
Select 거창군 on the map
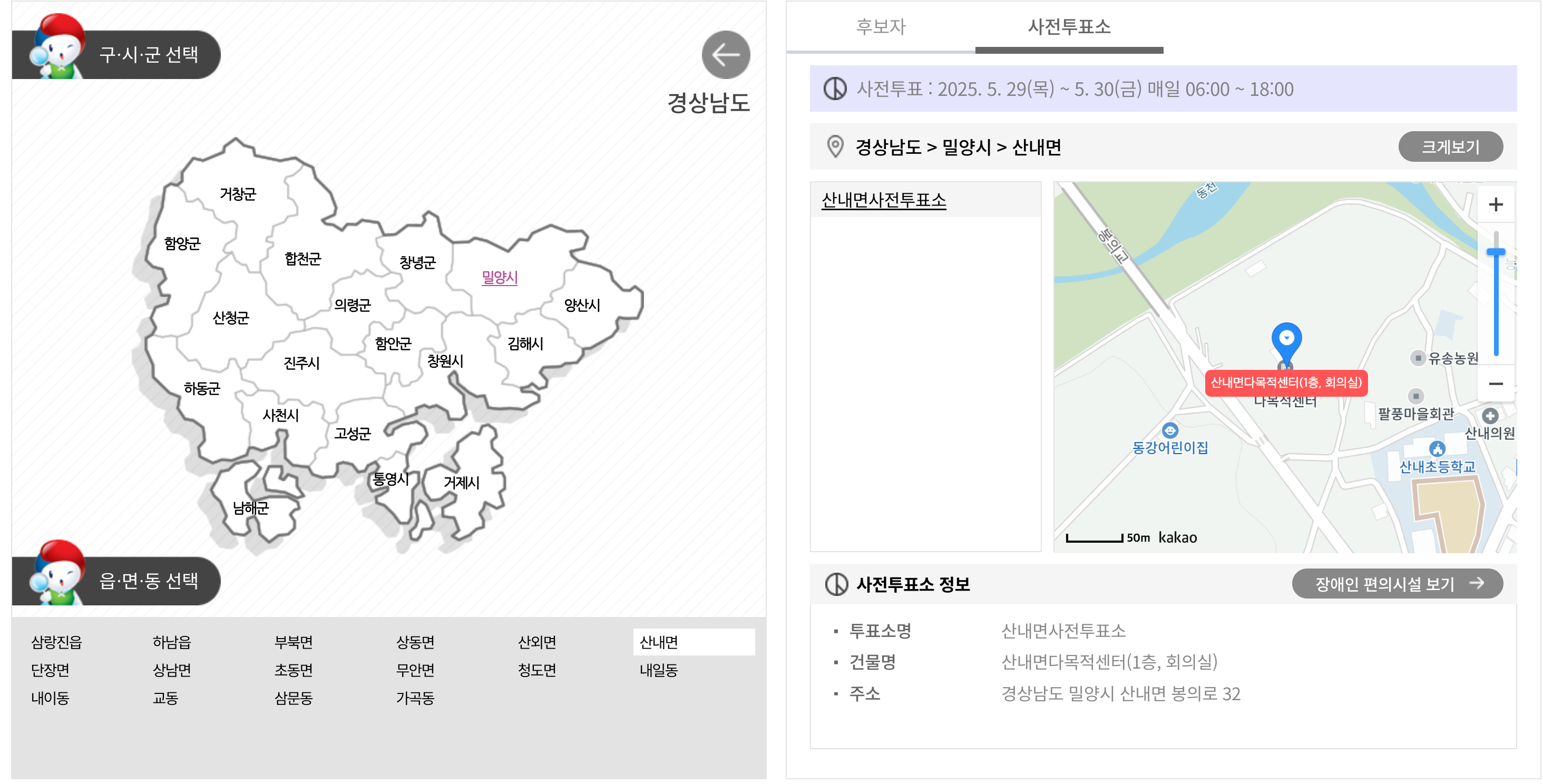click(238, 194)
